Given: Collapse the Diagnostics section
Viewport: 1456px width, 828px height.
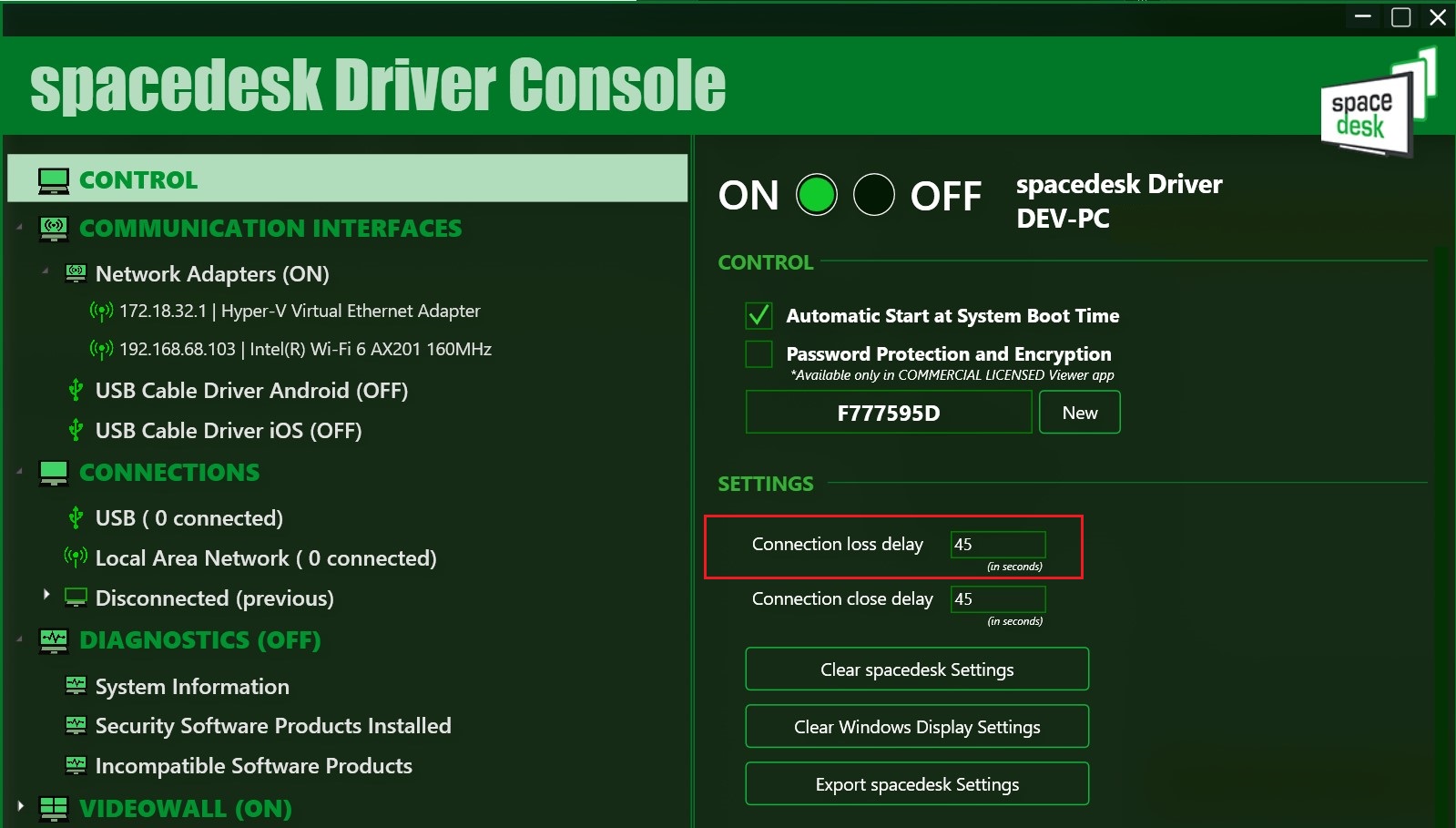Looking at the screenshot, I should 20,639.
